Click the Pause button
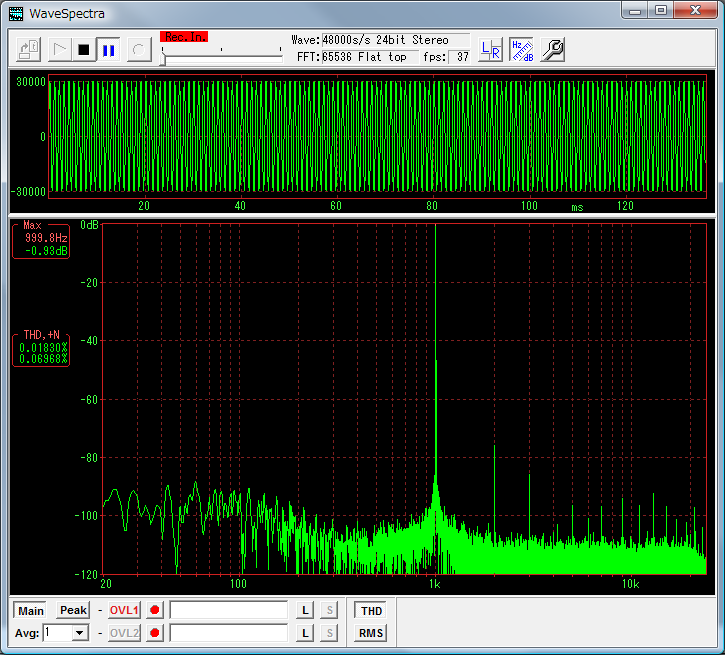The height and width of the screenshot is (655, 725). tap(109, 49)
